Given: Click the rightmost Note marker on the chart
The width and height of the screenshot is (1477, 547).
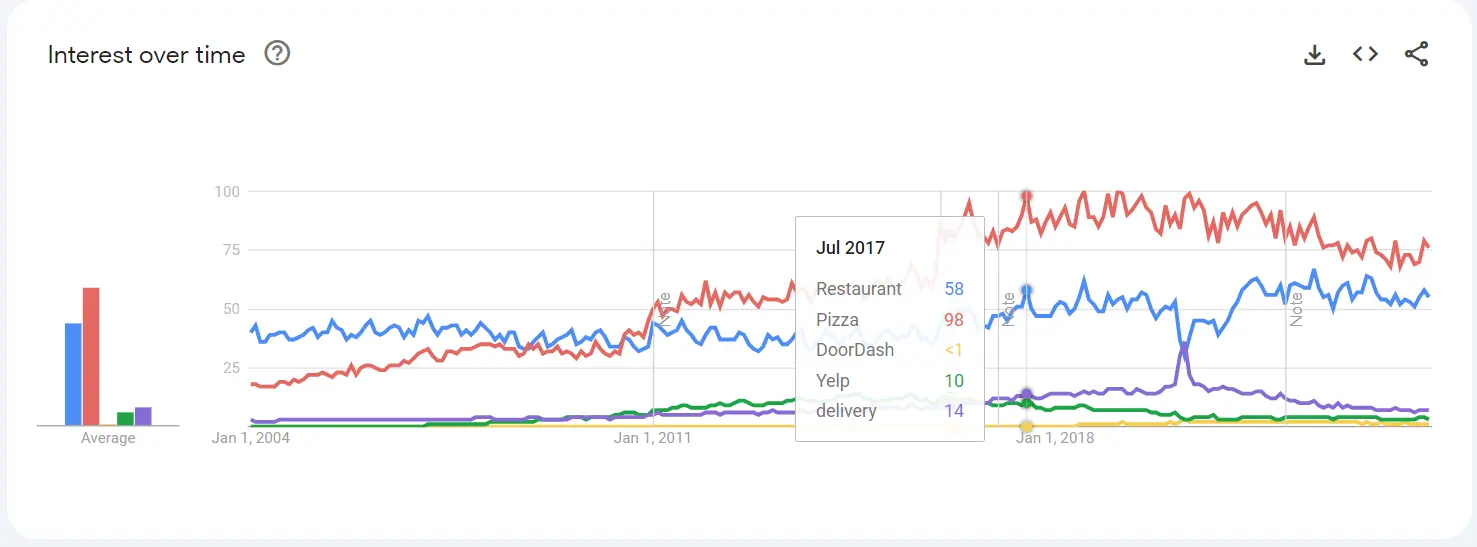Looking at the screenshot, I should [1296, 309].
